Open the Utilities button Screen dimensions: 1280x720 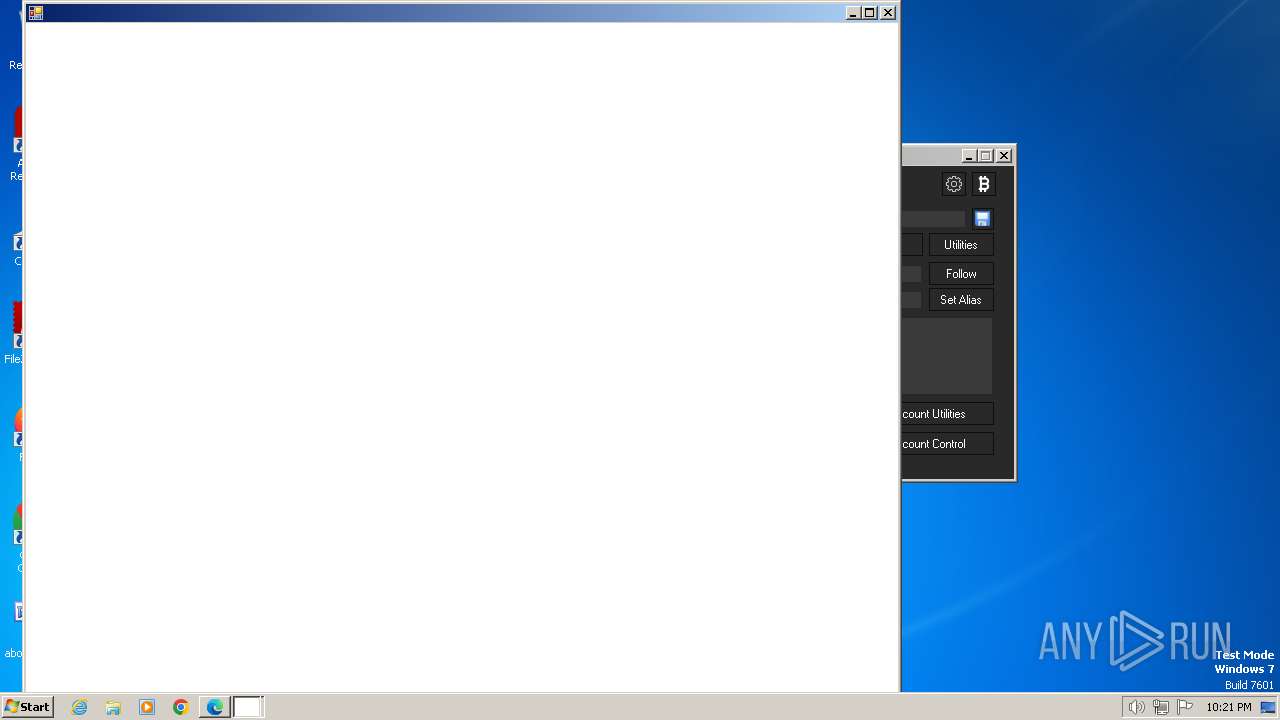pos(961,245)
